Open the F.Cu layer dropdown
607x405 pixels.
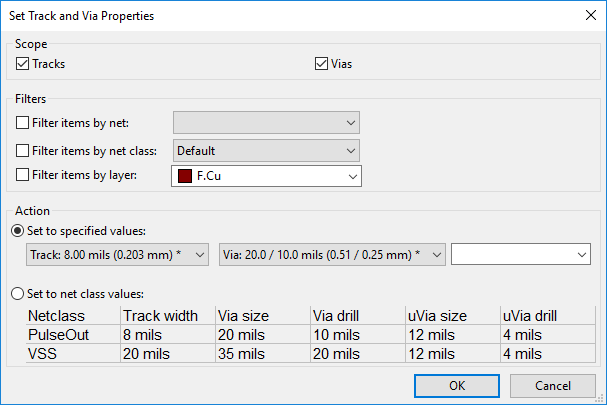tap(267, 177)
